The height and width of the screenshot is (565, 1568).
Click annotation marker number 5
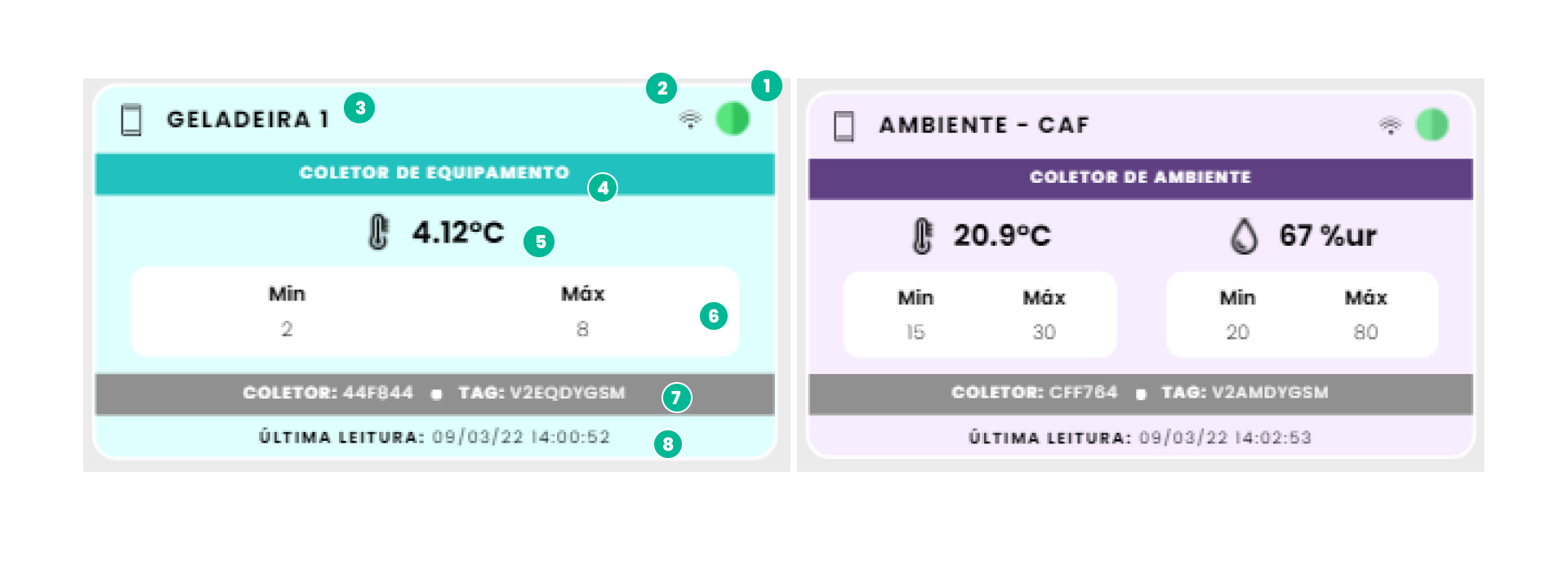[540, 242]
